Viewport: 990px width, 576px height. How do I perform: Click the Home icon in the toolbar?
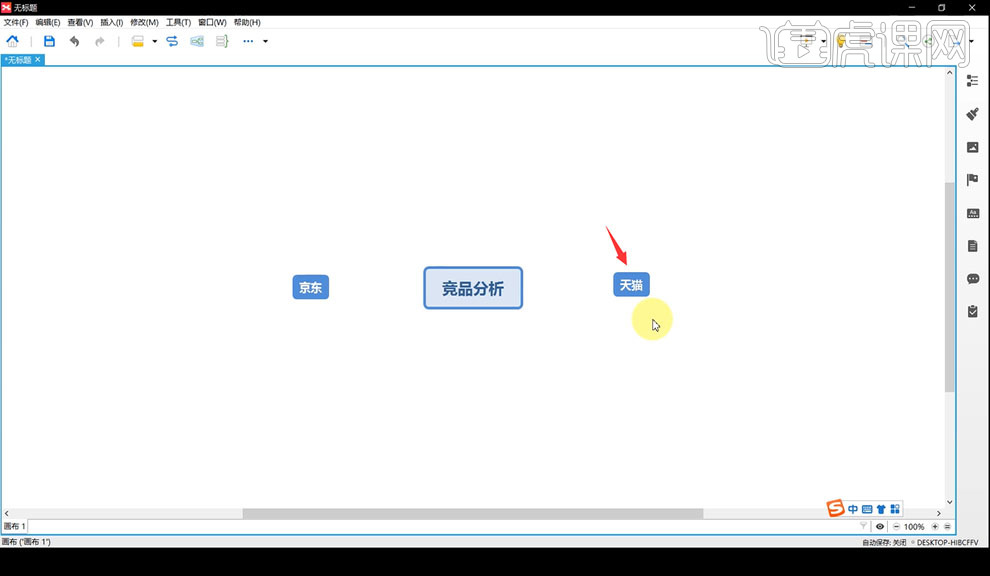click(x=12, y=41)
